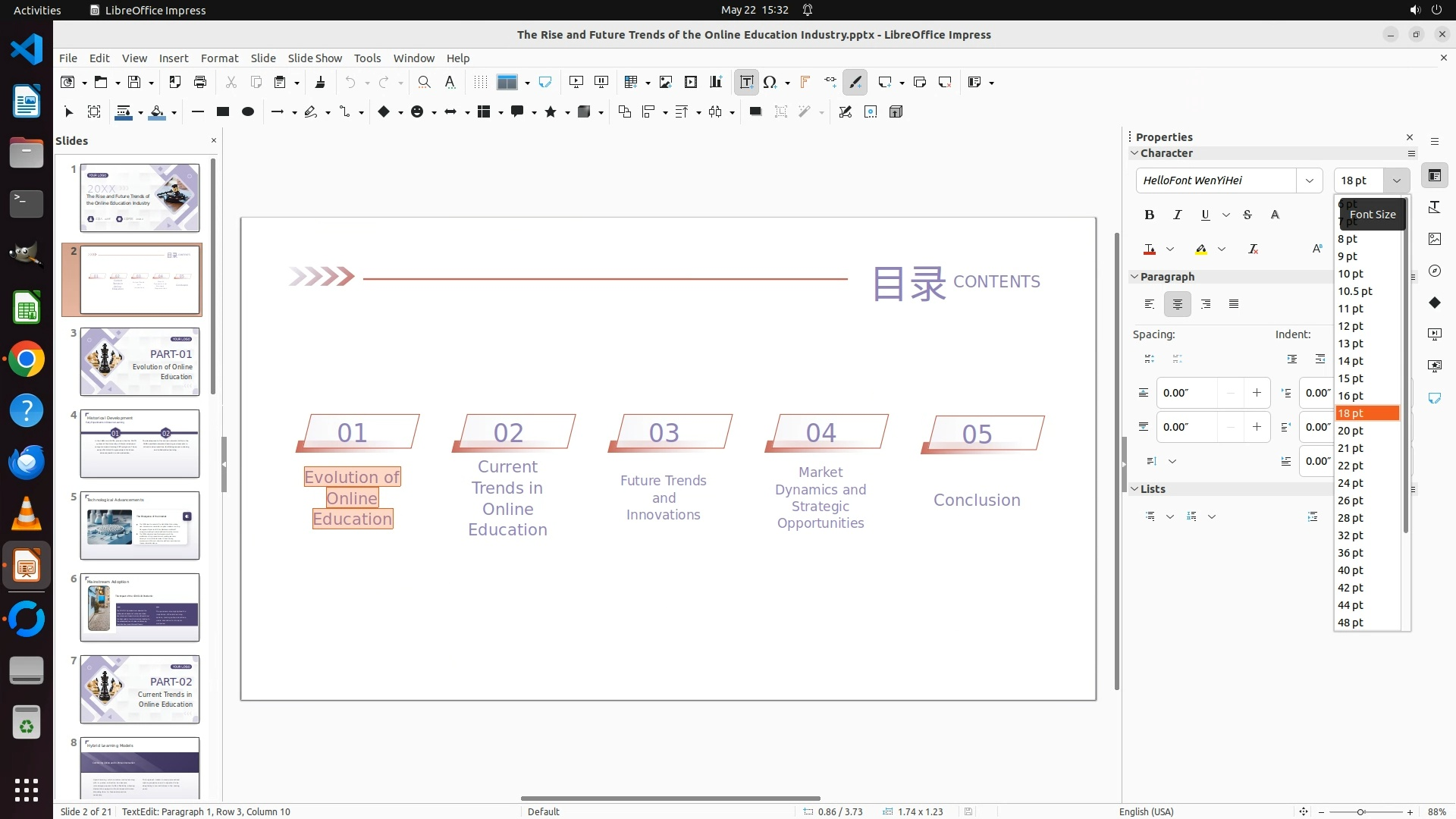Open the Slide Show menu
1456x819 pixels.
(314, 58)
